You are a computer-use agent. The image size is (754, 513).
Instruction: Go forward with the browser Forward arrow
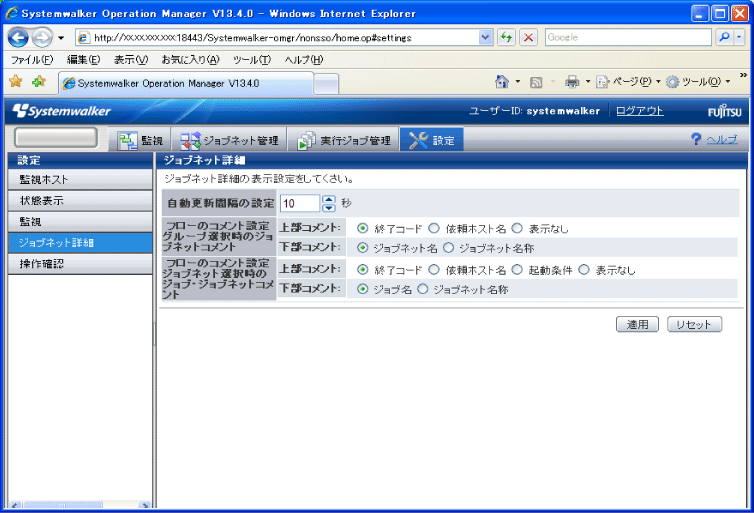(42, 38)
